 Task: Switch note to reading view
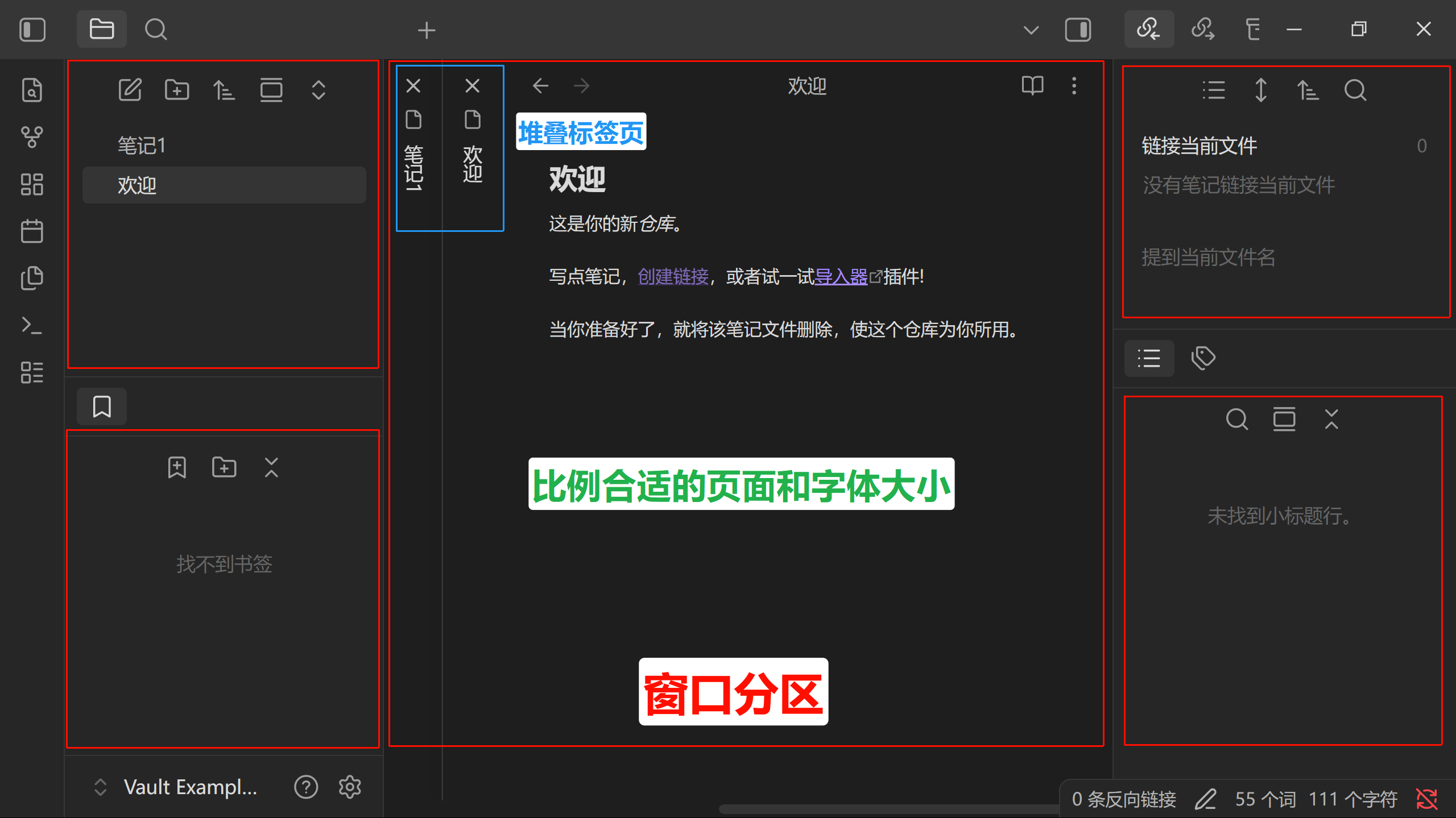(x=1032, y=86)
